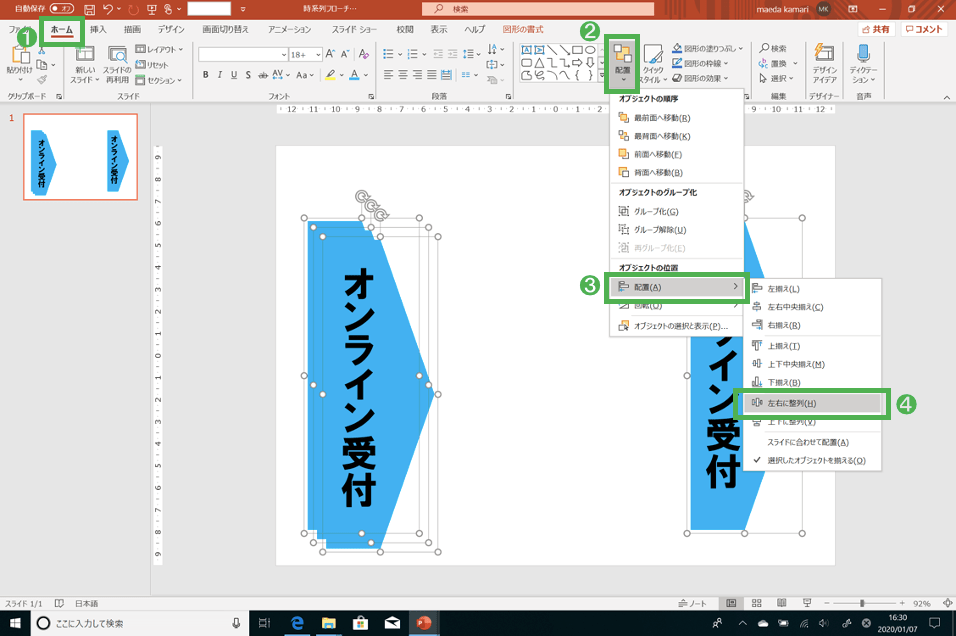The height and width of the screenshot is (636, 956).
Task: Open File Explorer from taskbar
Action: 329,623
